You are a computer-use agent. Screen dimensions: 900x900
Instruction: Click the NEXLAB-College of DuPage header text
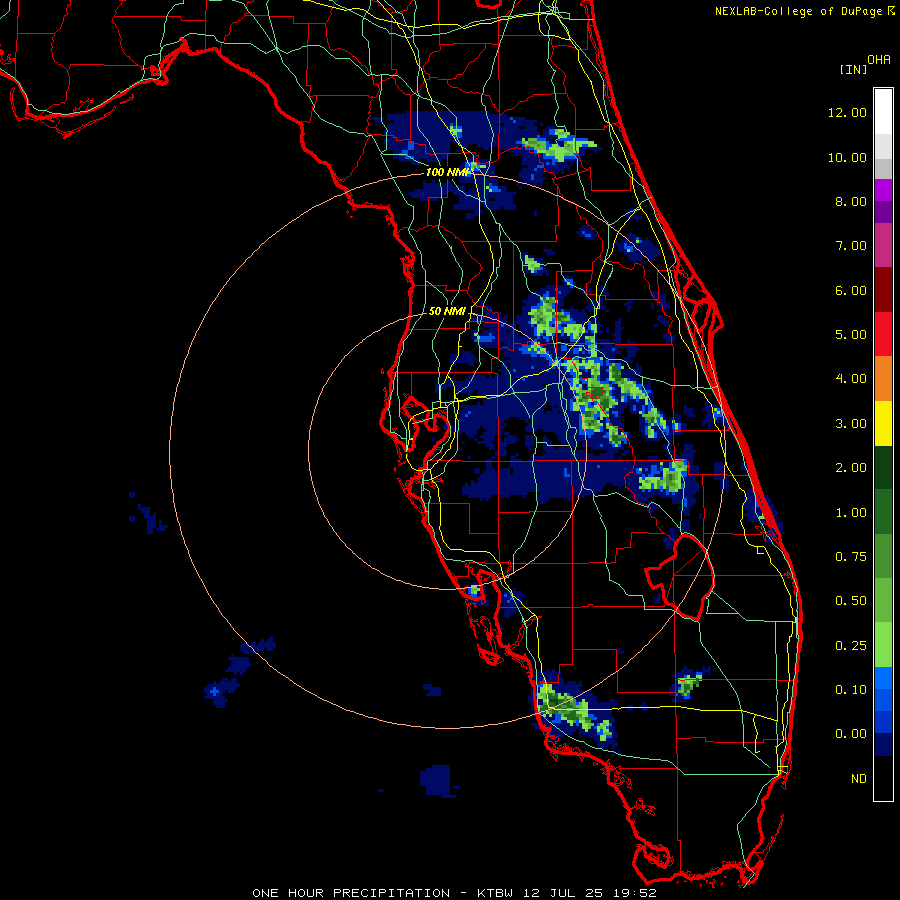pyautogui.click(x=799, y=11)
